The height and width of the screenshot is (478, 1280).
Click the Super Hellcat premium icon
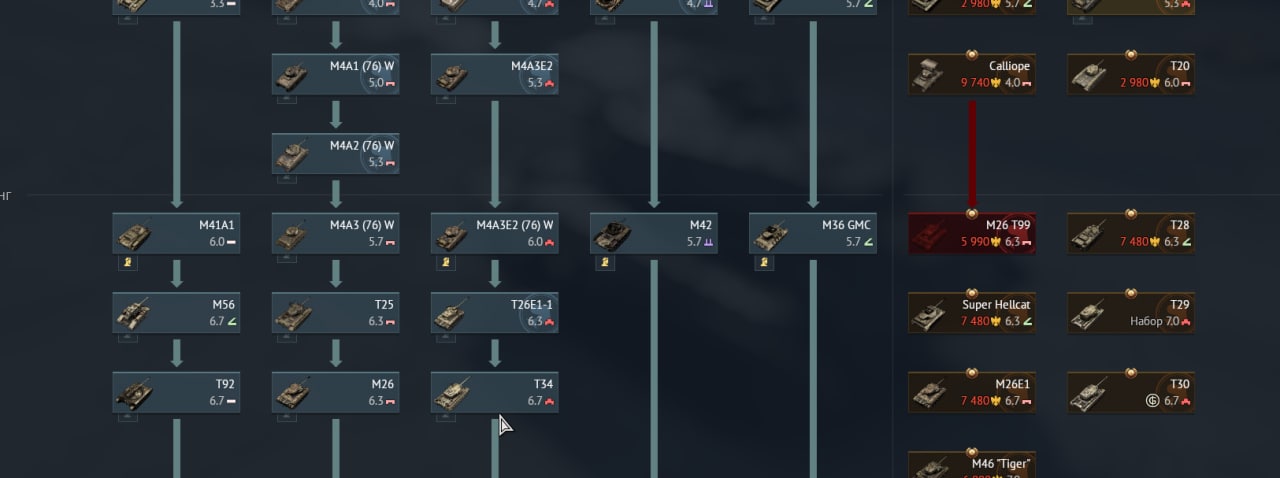point(929,315)
